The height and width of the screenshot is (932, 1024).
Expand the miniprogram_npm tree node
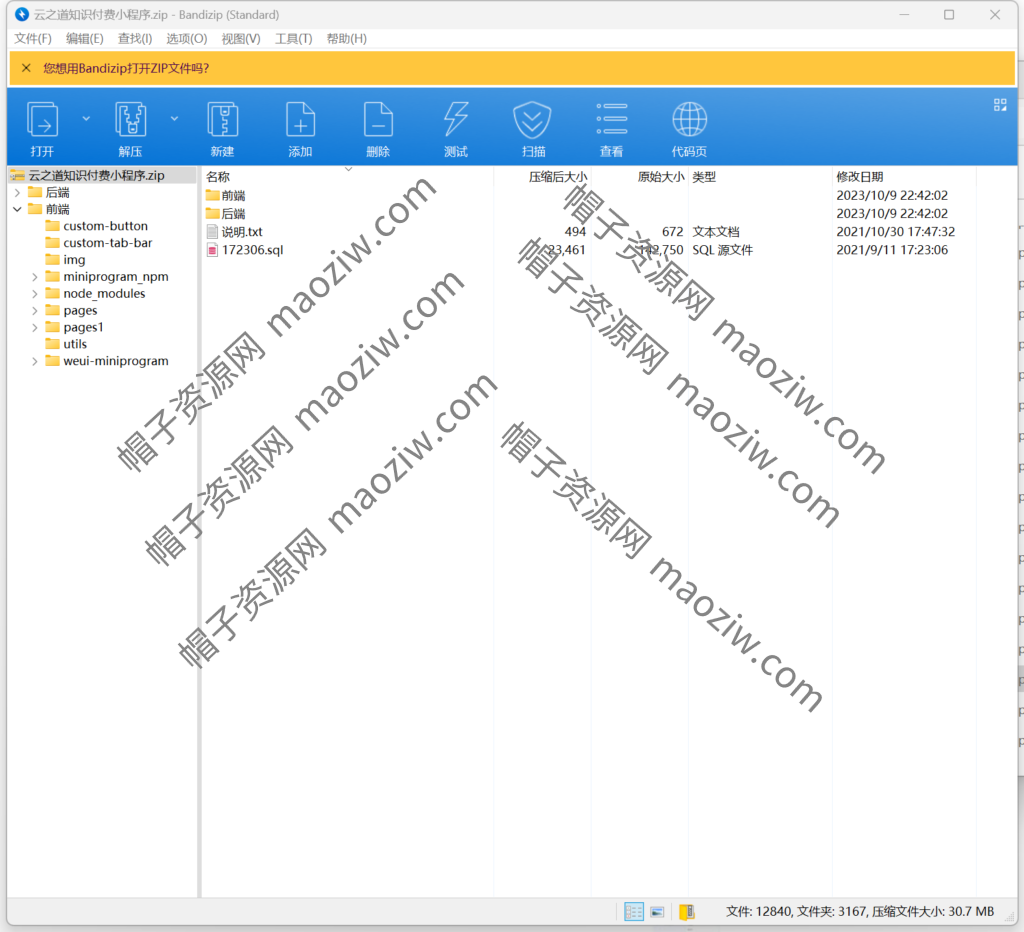35,277
